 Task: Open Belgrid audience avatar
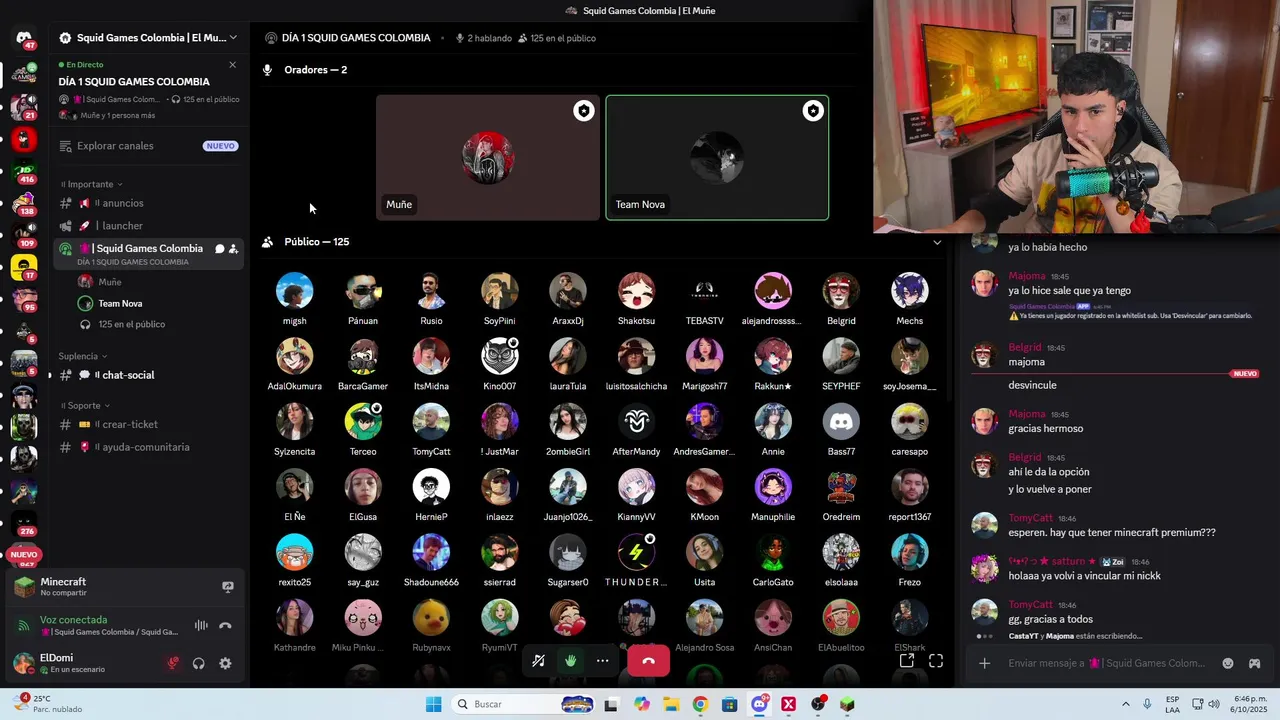click(841, 291)
